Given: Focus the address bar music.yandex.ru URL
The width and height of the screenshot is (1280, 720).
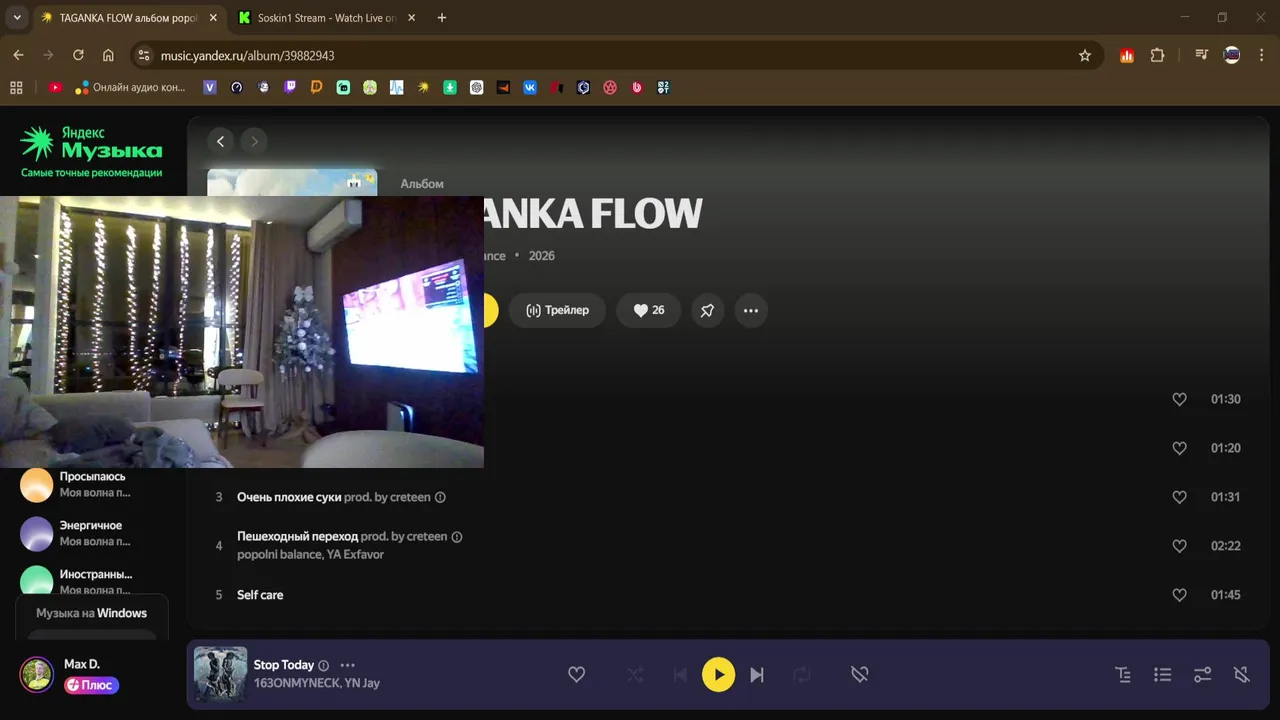Looking at the screenshot, I should point(248,56).
